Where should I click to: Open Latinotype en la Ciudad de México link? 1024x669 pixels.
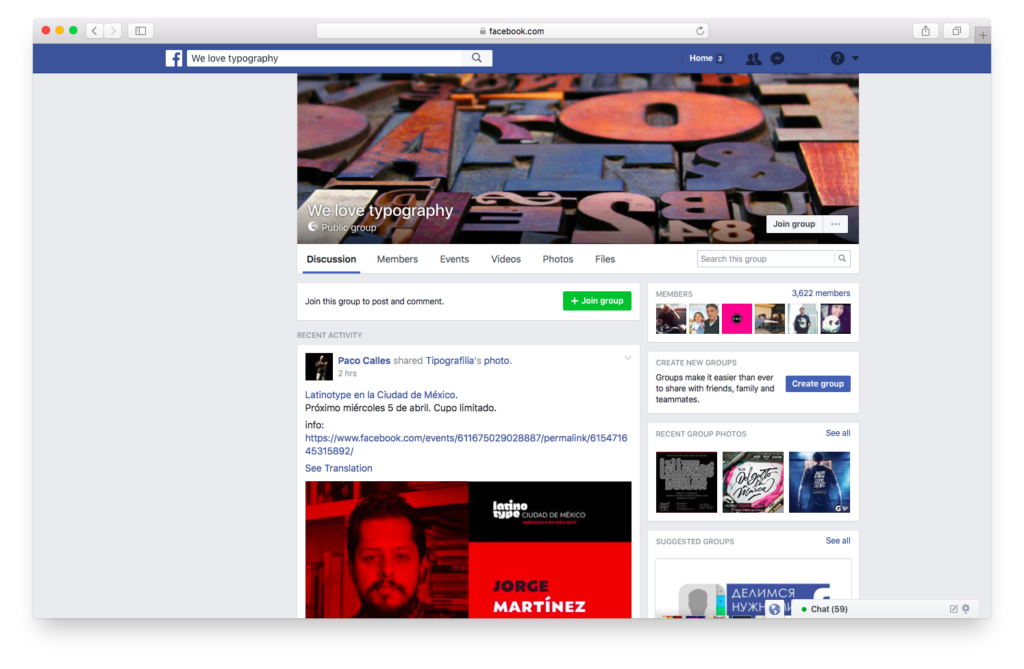(381, 395)
